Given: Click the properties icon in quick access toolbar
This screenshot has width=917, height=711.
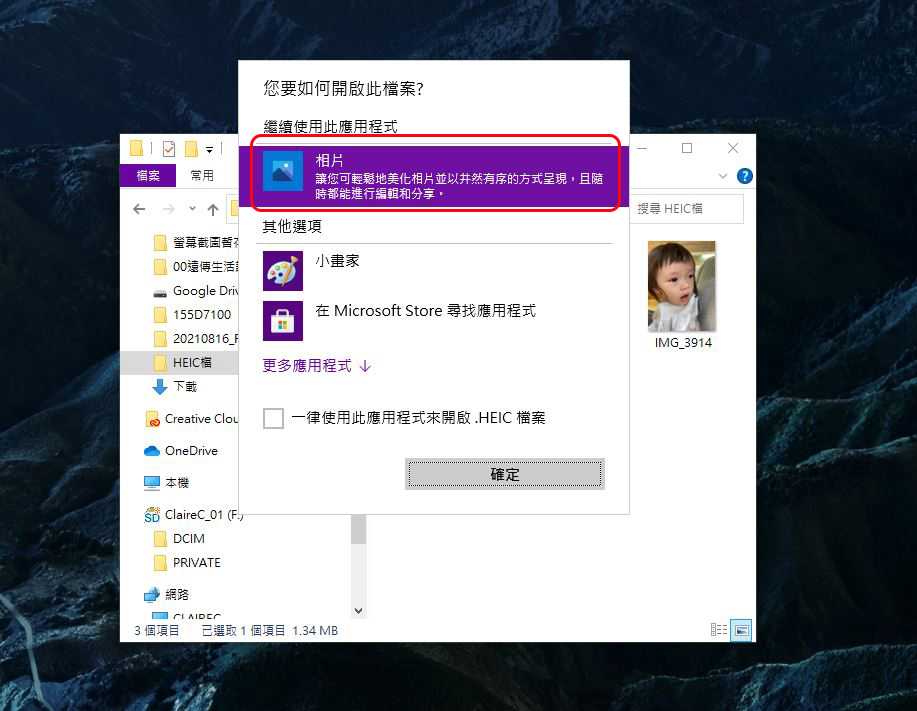Looking at the screenshot, I should pos(168,149).
